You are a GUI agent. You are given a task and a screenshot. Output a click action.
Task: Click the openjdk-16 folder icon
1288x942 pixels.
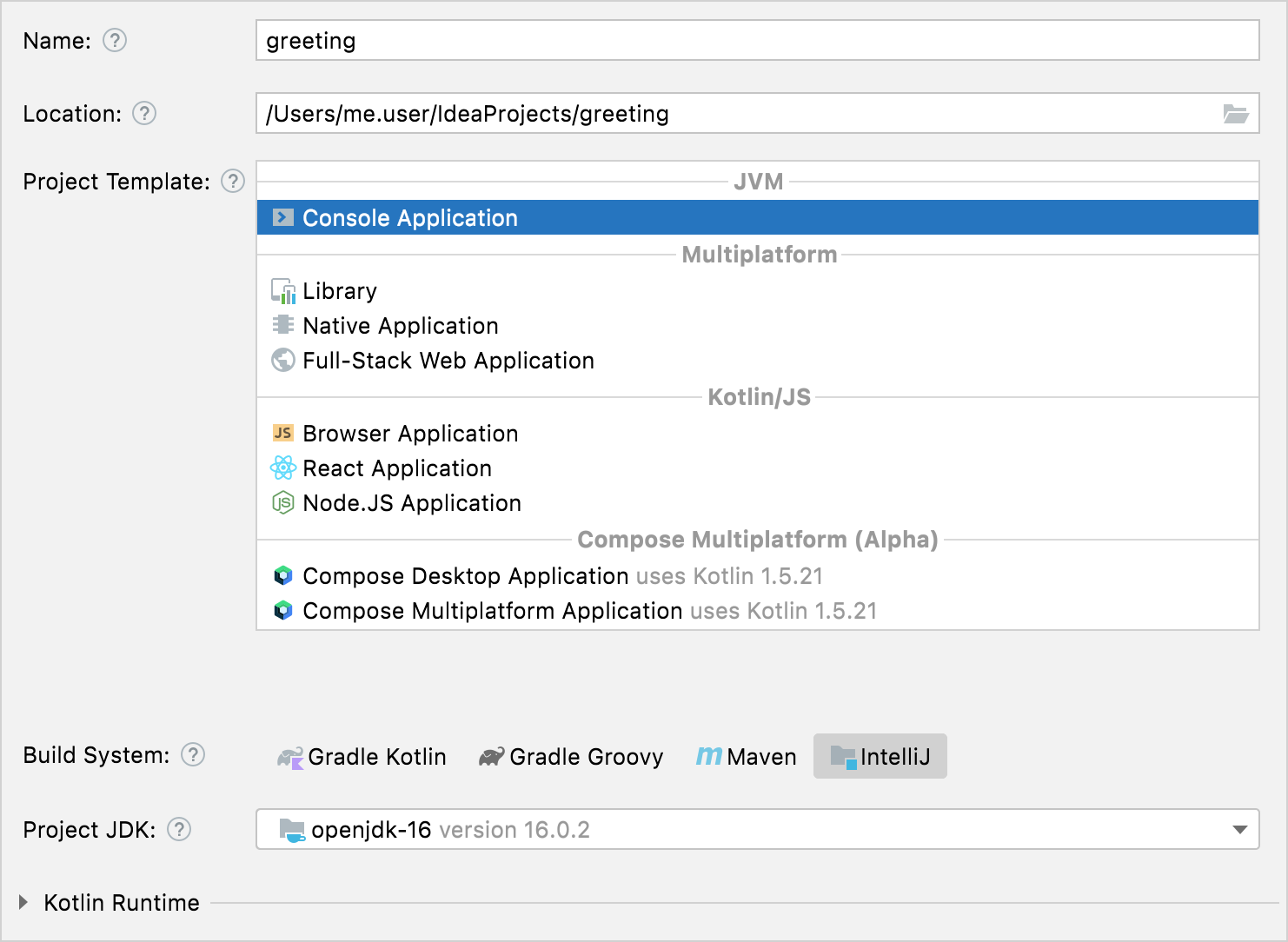pyautogui.click(x=292, y=830)
